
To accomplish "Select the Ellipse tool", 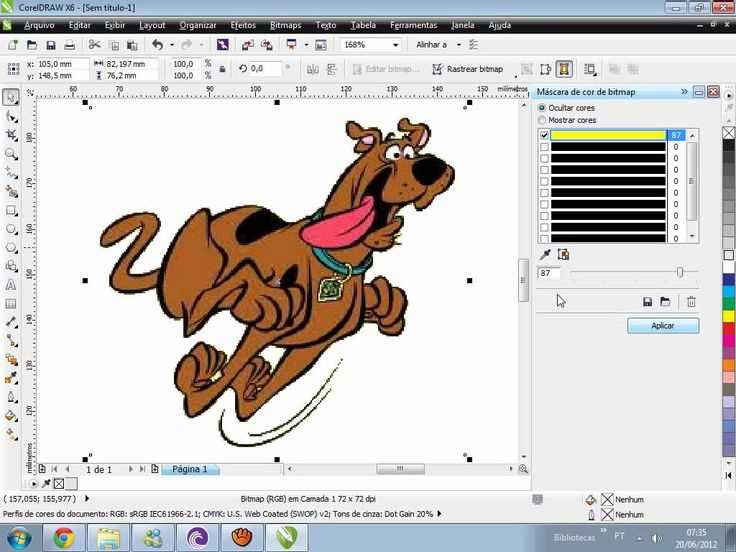I will click(11, 230).
